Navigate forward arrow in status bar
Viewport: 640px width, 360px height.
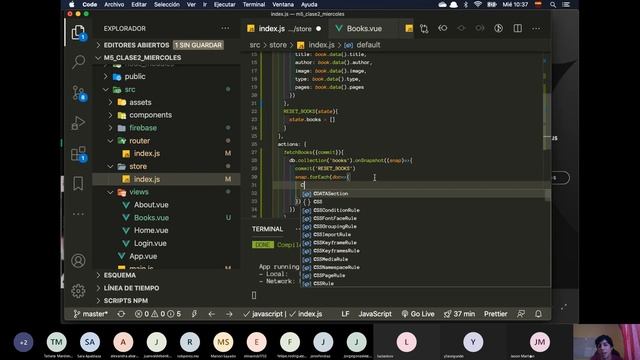click(229, 314)
